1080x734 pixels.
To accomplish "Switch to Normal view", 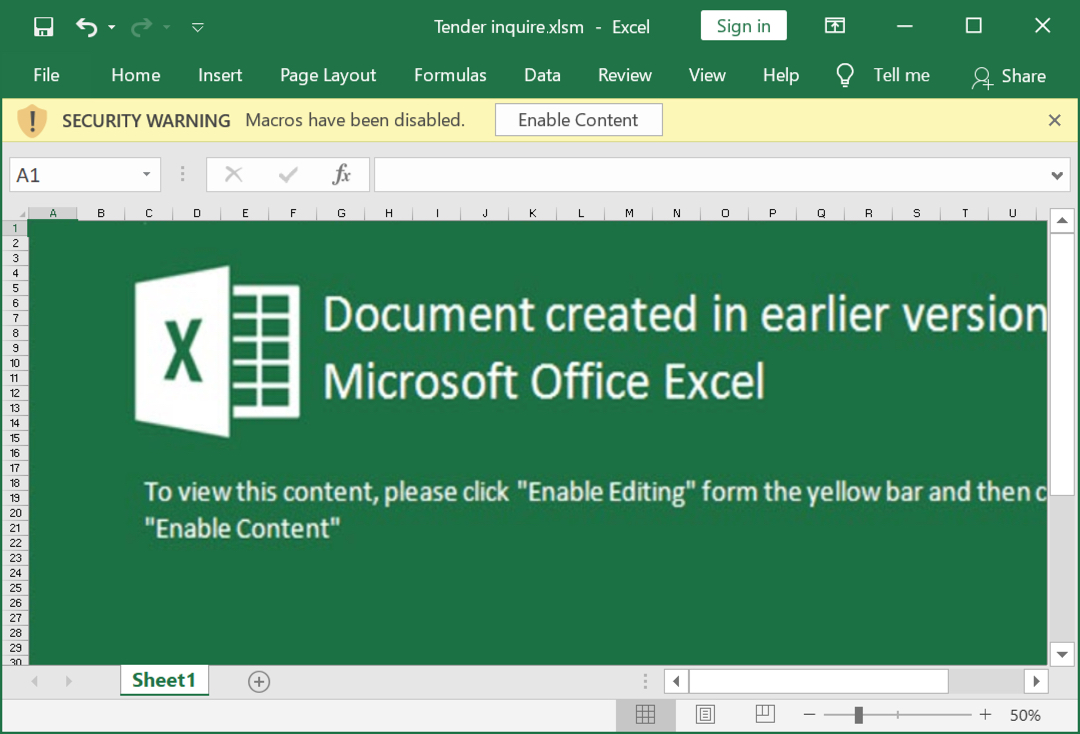I will click(x=645, y=715).
